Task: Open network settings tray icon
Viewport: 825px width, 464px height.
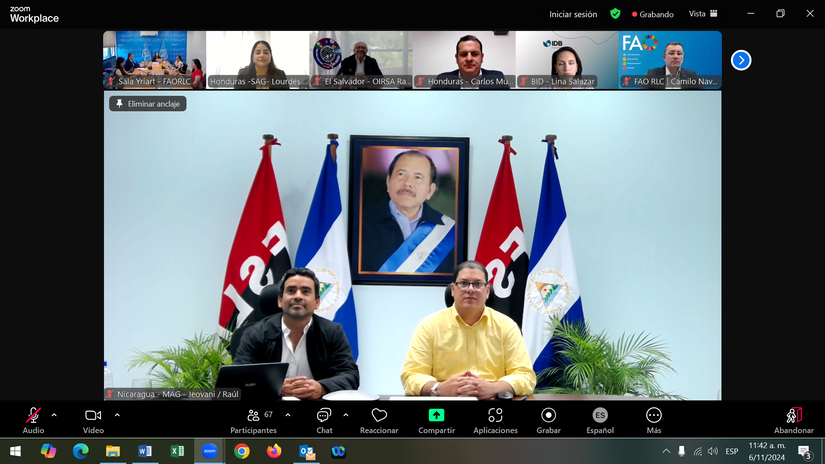Action: point(698,451)
